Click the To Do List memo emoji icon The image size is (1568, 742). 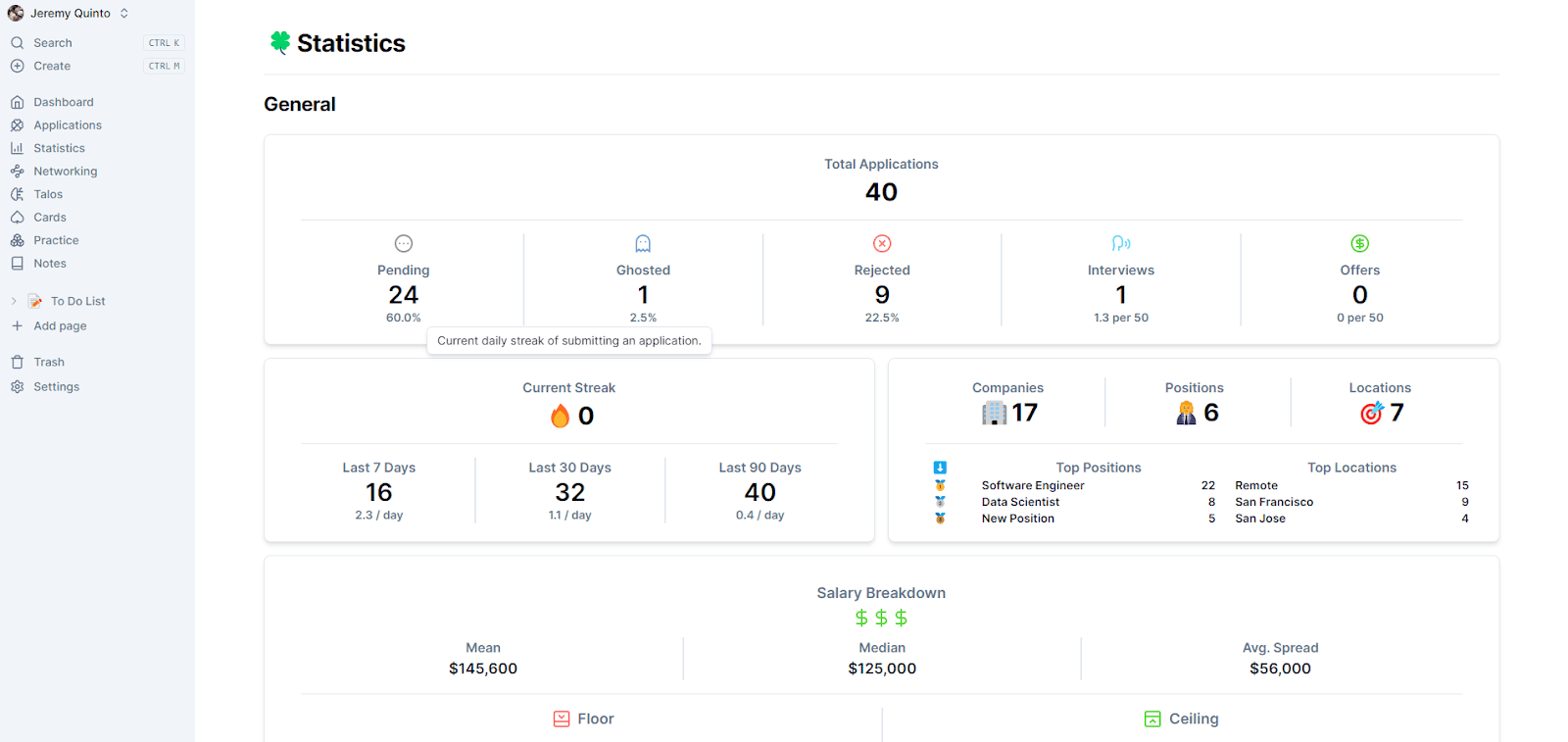(x=35, y=301)
